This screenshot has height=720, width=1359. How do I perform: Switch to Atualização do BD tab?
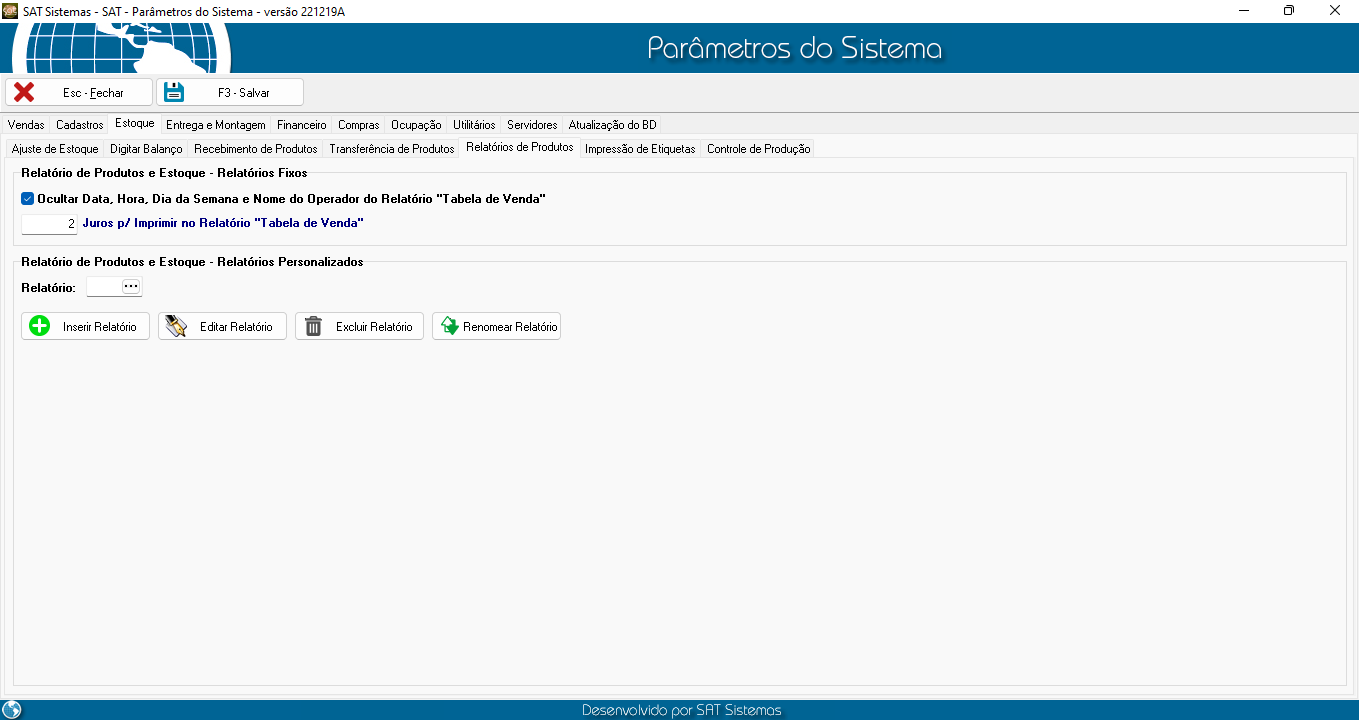pos(612,125)
